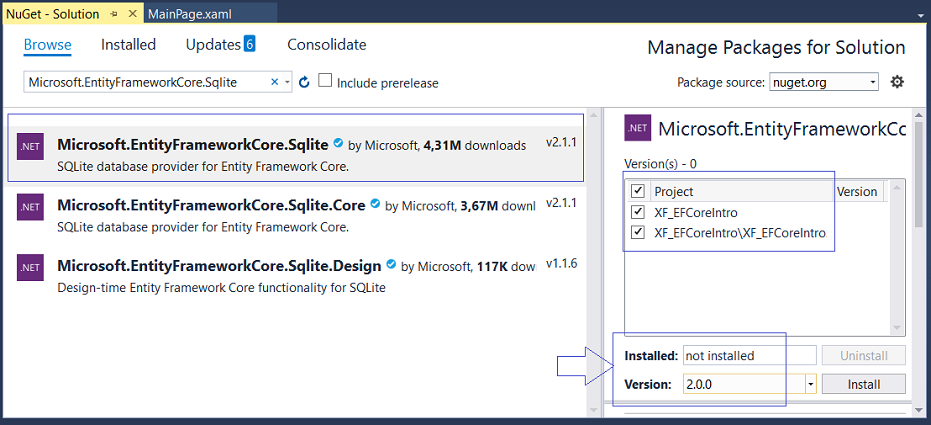The image size is (931, 425).
Task: Click the package list scrollbar up arrow
Action: 594,117
